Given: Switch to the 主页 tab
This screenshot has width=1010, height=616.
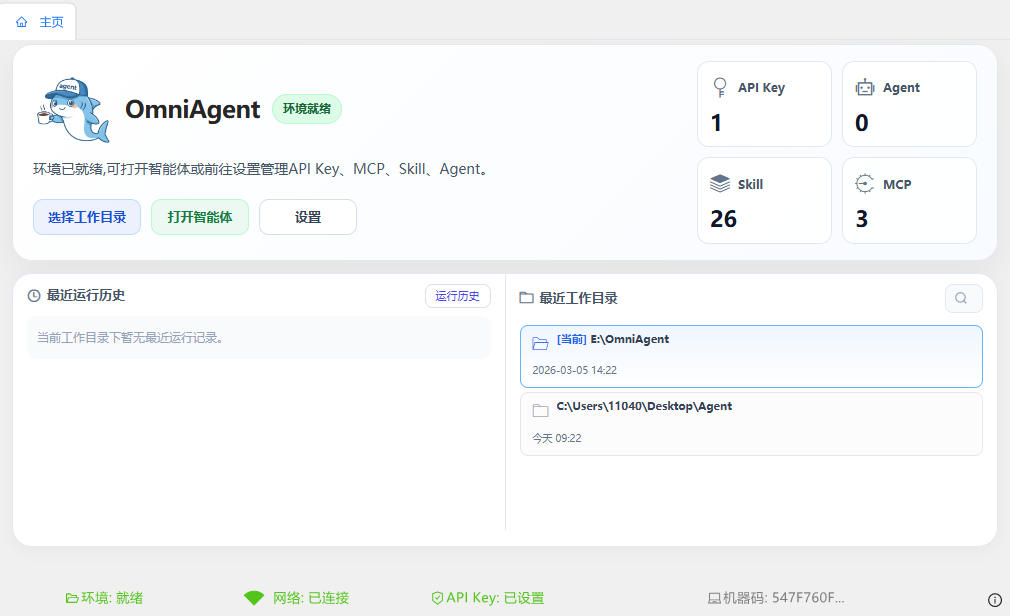Looking at the screenshot, I should coord(38,21).
